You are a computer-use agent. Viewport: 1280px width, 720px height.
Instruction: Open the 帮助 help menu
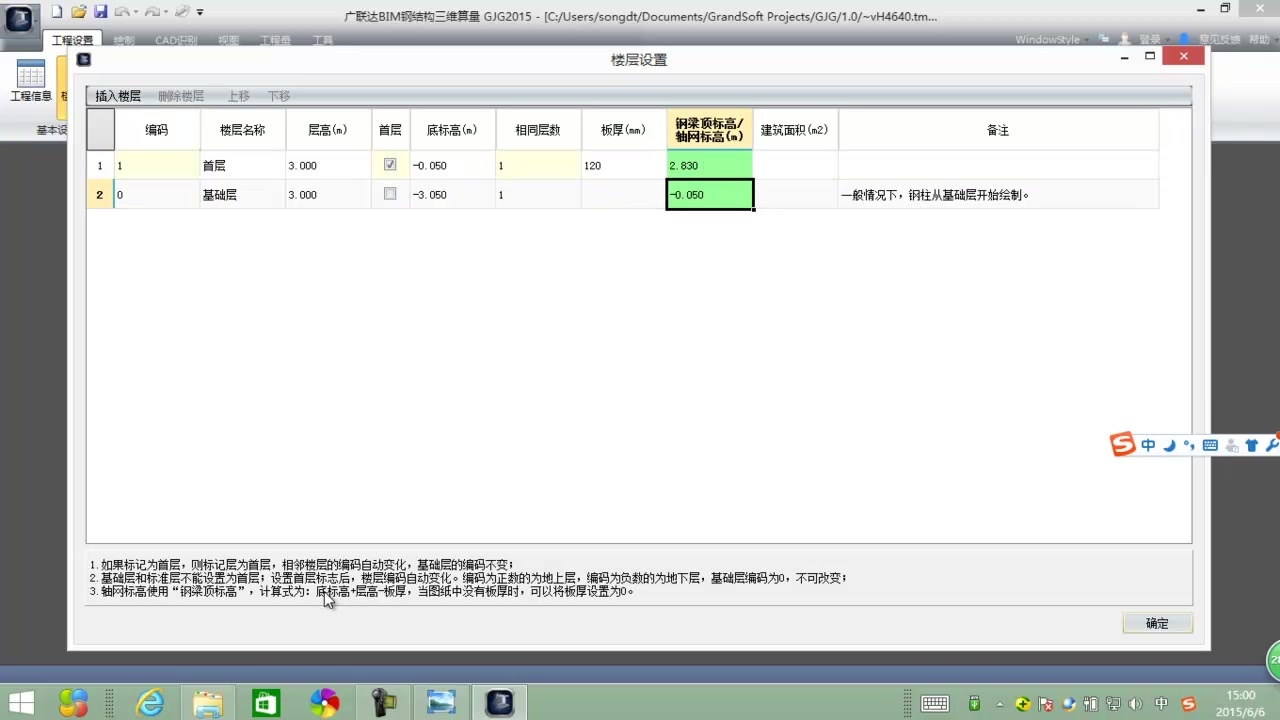point(1259,40)
